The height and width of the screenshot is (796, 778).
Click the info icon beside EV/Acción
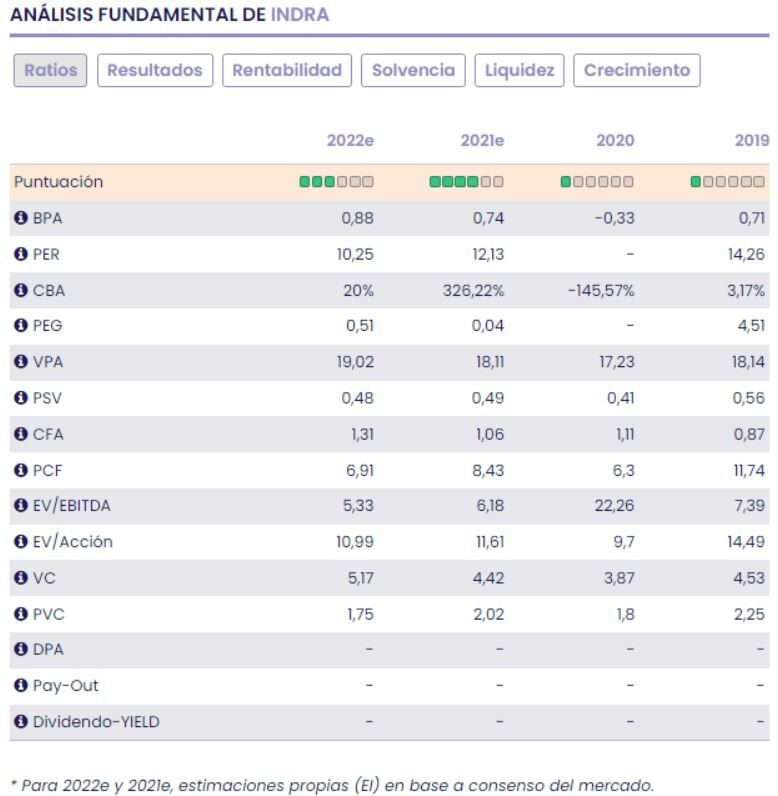pyautogui.click(x=19, y=542)
